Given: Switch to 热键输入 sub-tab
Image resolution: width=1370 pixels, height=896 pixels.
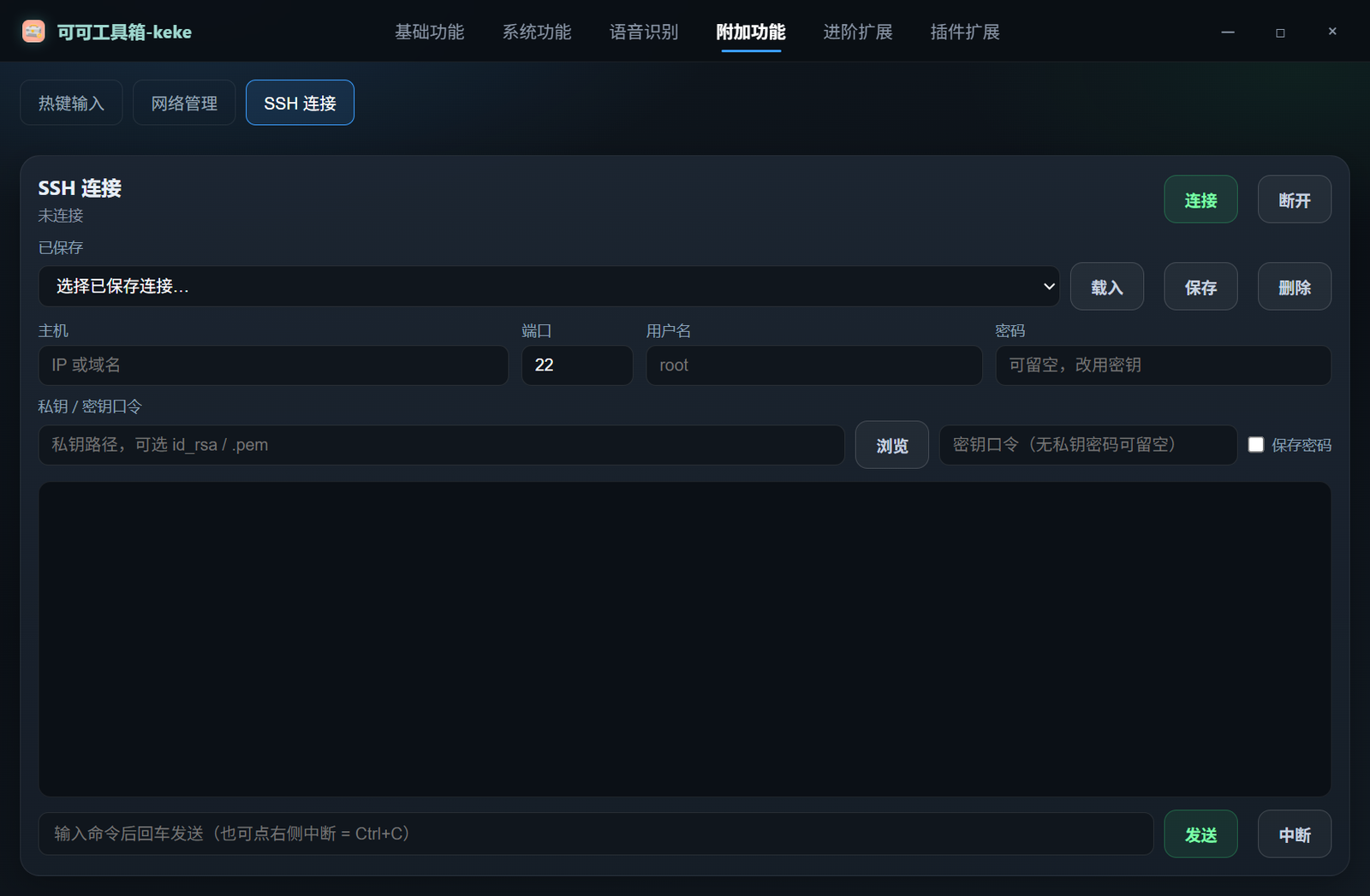Looking at the screenshot, I should click(x=71, y=103).
